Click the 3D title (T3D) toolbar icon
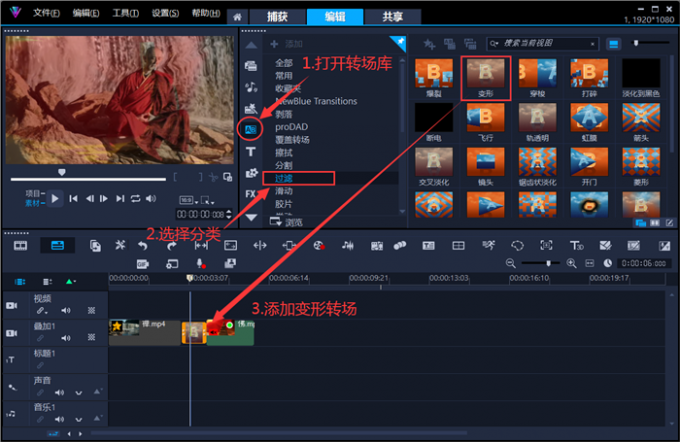The height and width of the screenshot is (442, 680). click(x=577, y=245)
